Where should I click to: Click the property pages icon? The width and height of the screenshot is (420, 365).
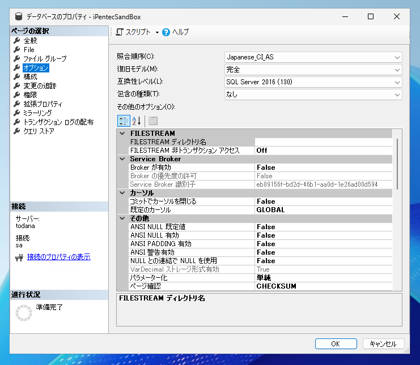(x=153, y=121)
